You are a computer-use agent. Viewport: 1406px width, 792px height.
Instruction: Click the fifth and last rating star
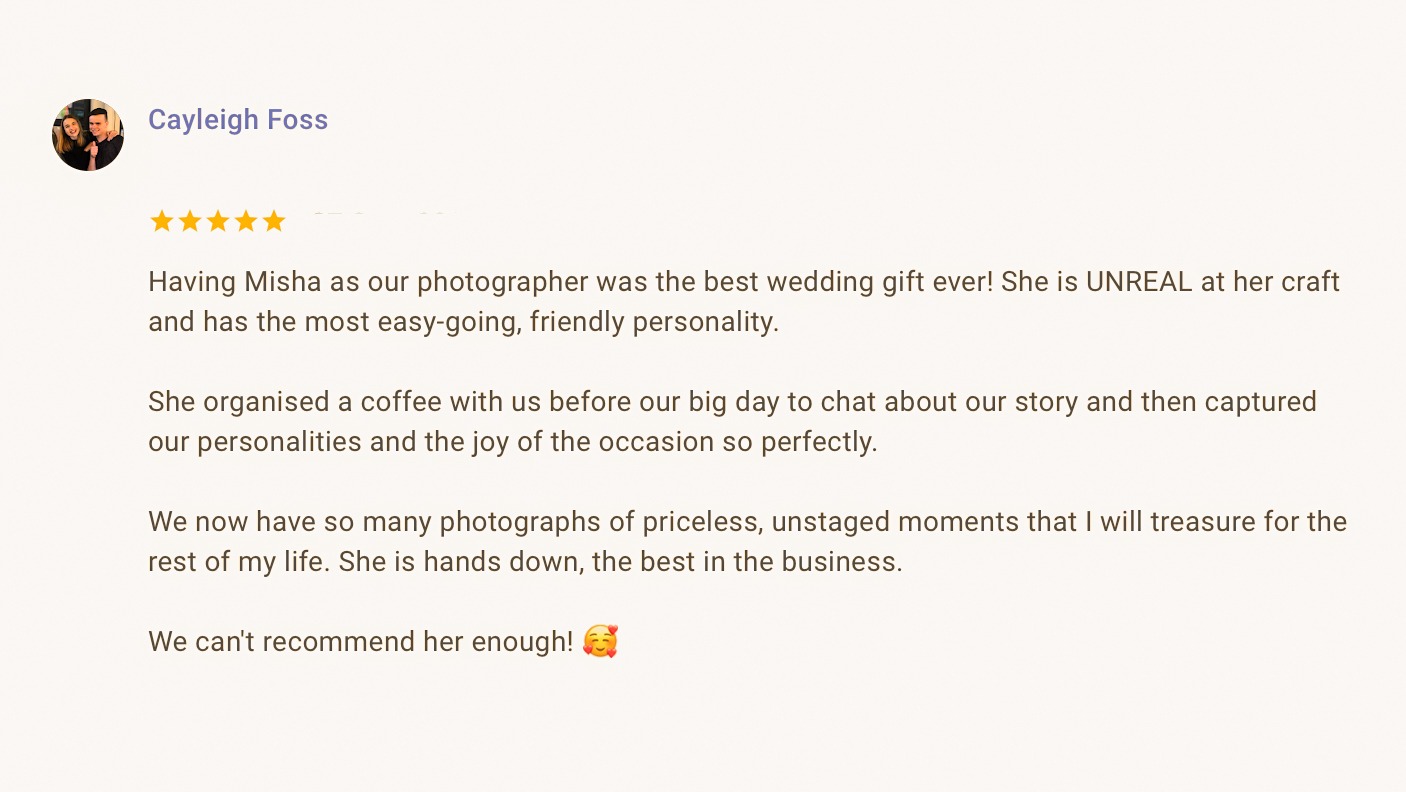273,221
